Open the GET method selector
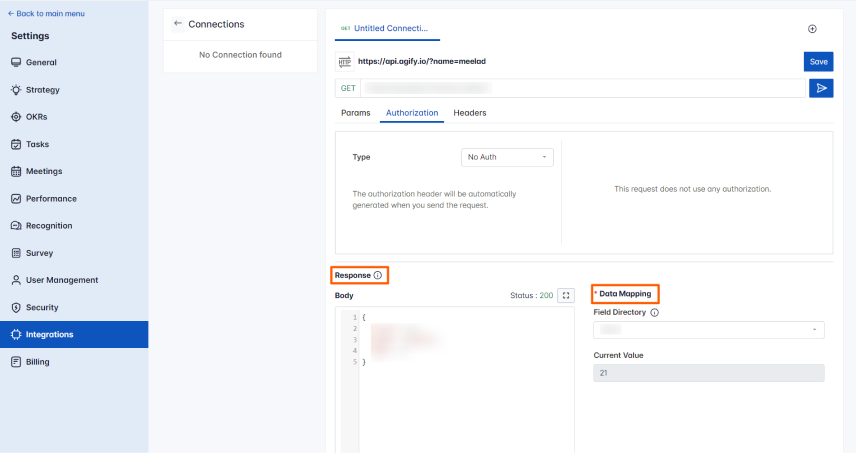This screenshot has width=856, height=453. point(348,88)
